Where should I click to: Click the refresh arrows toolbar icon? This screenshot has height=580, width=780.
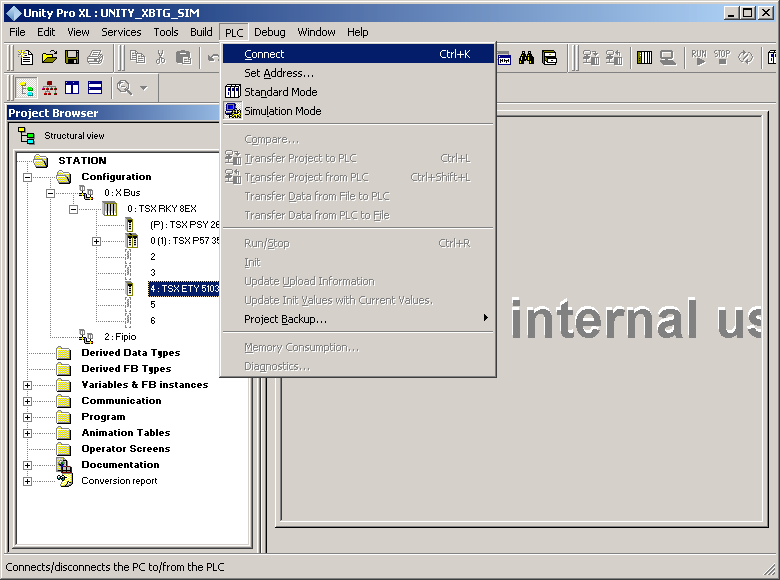tap(745, 58)
